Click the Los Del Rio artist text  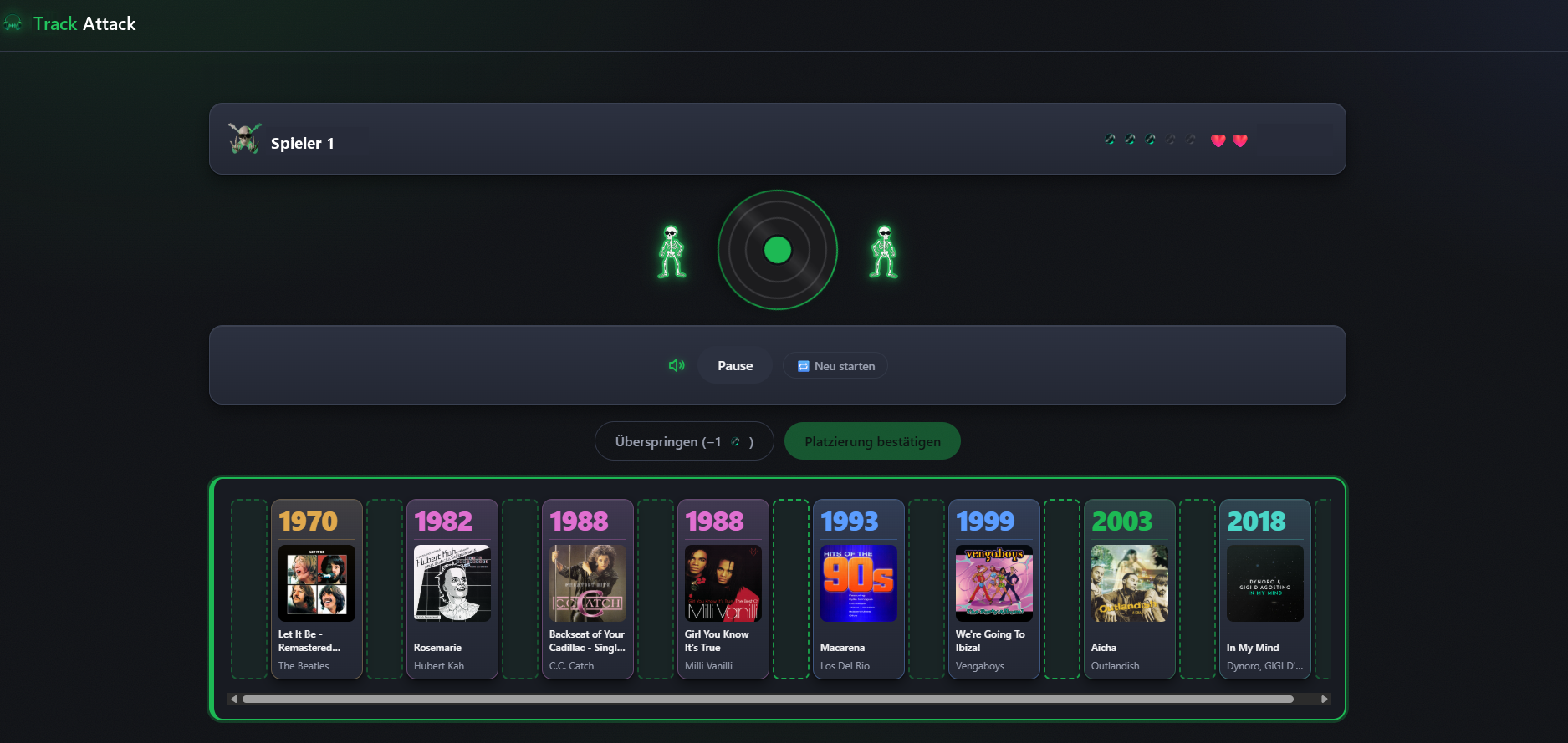(845, 666)
